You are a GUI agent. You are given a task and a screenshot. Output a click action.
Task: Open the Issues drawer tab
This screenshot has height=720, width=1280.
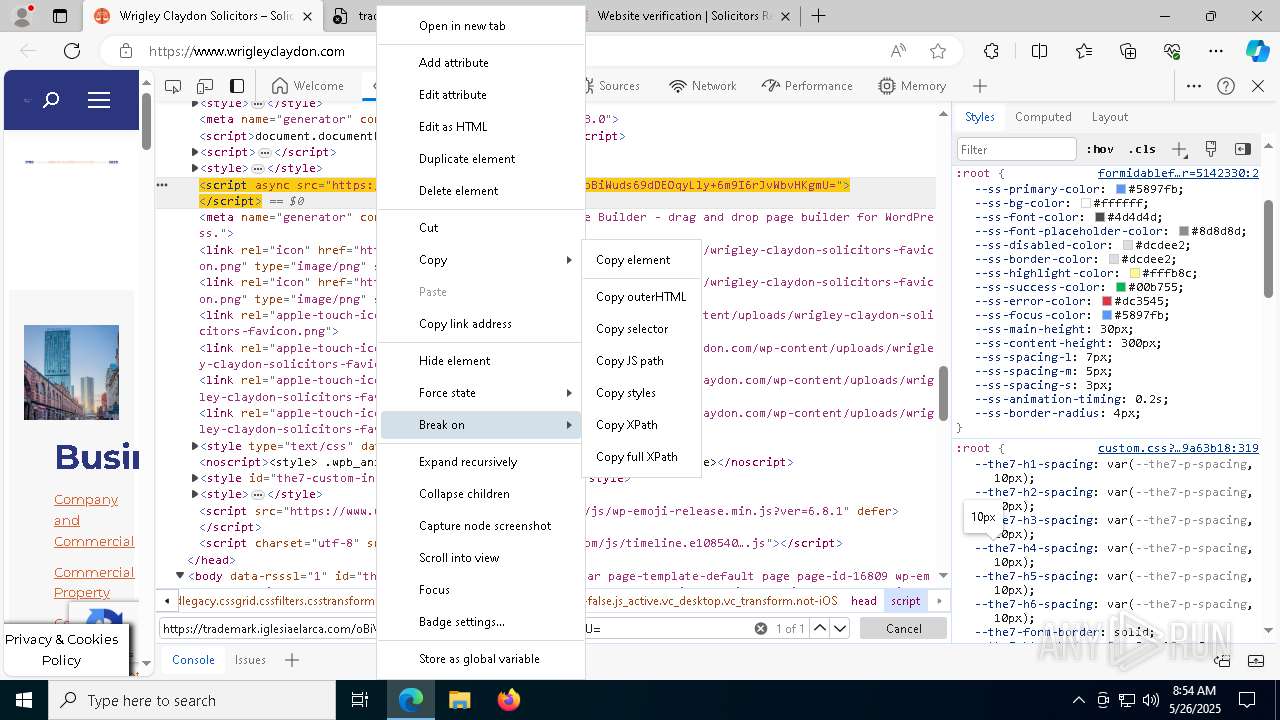(x=250, y=660)
